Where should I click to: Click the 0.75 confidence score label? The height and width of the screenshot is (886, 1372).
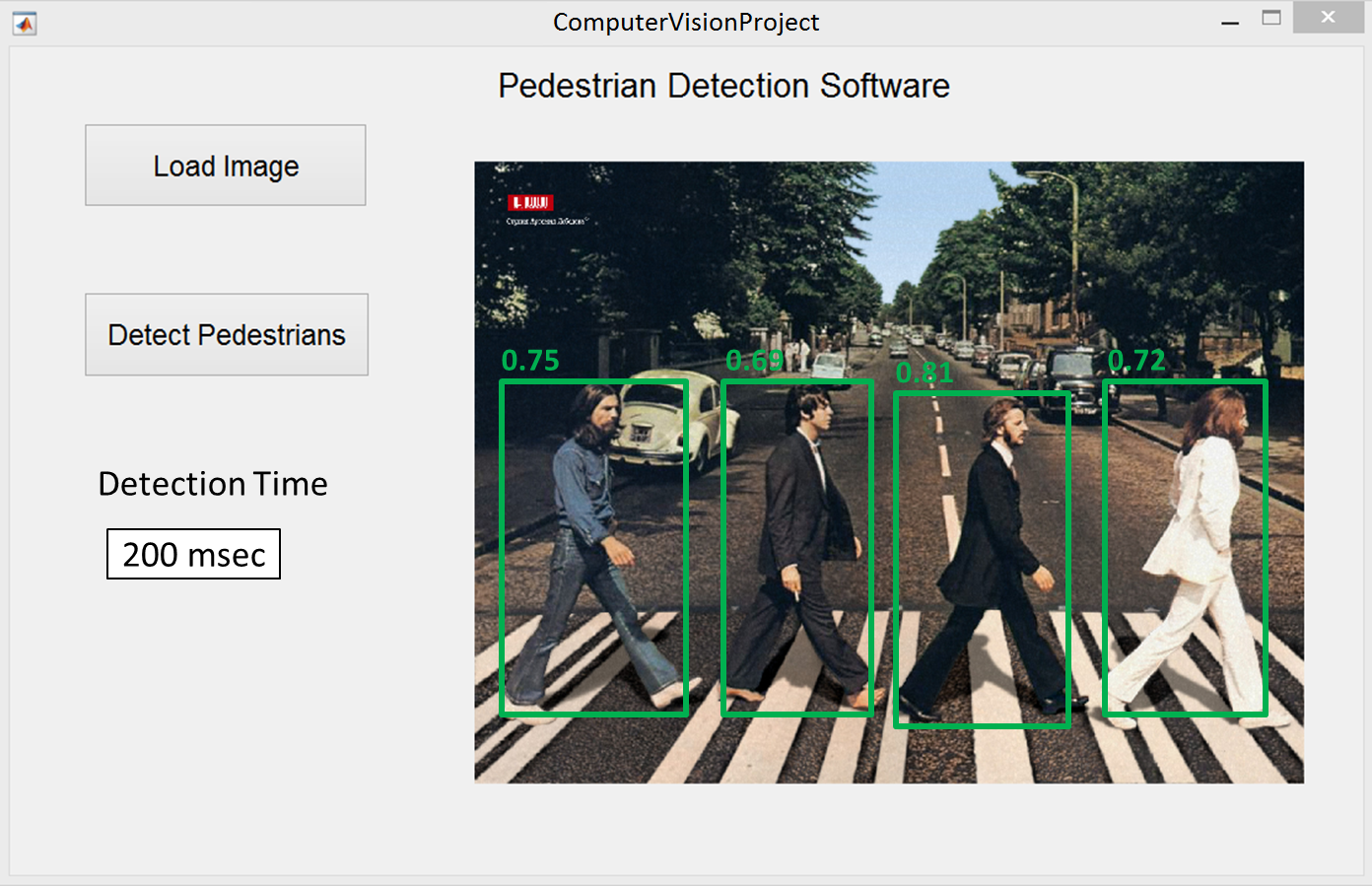pyautogui.click(x=530, y=361)
